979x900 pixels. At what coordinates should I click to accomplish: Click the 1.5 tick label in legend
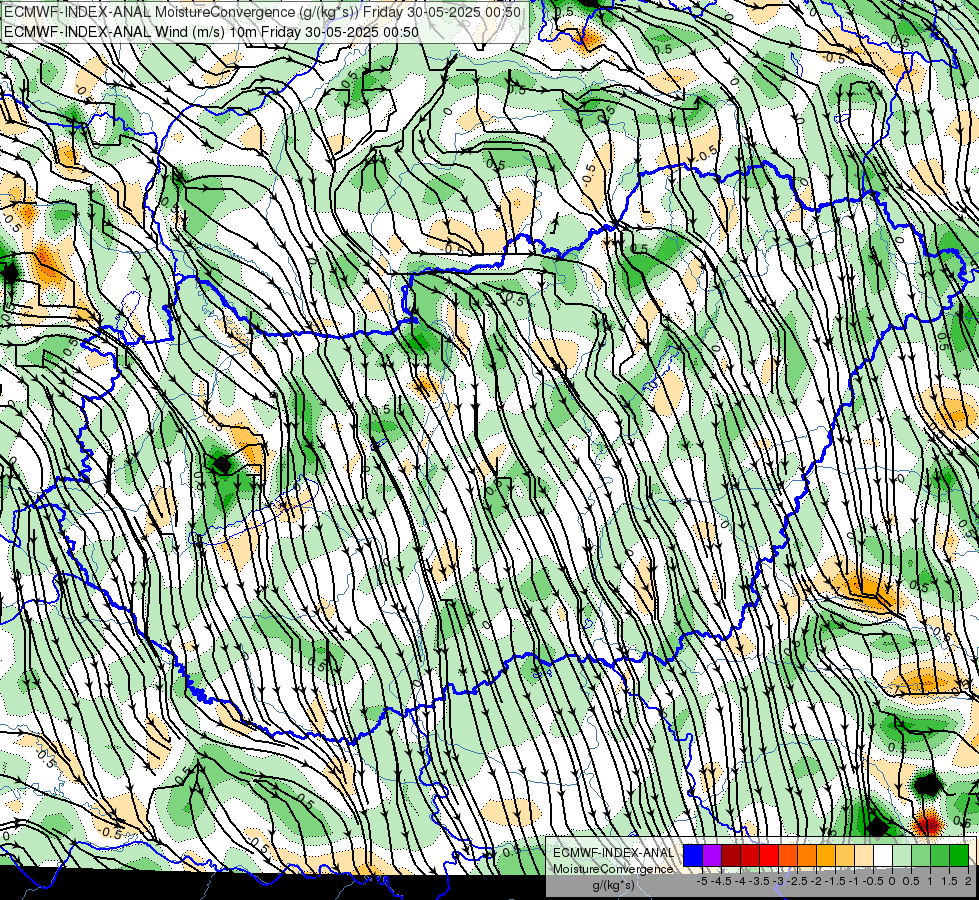pyautogui.click(x=949, y=881)
